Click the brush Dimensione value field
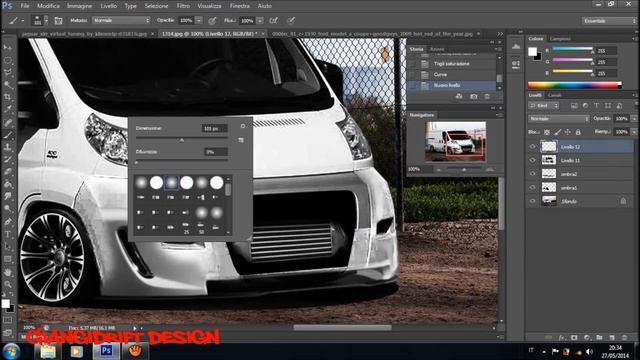The height and width of the screenshot is (360, 640). click(x=215, y=129)
